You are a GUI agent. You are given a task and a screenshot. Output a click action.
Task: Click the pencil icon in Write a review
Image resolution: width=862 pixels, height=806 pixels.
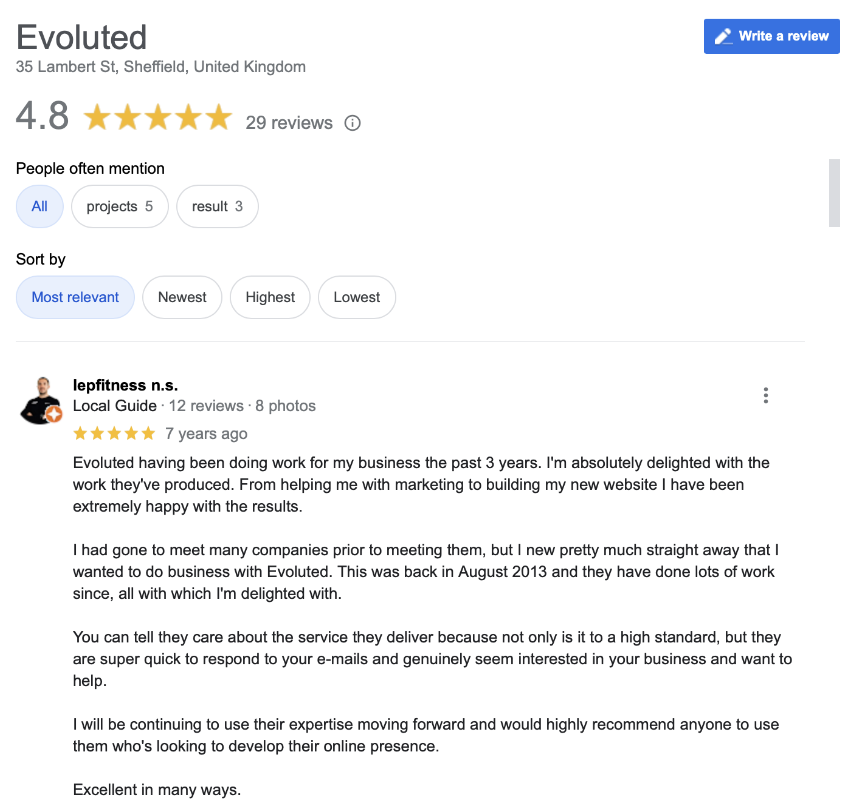pyautogui.click(x=723, y=36)
